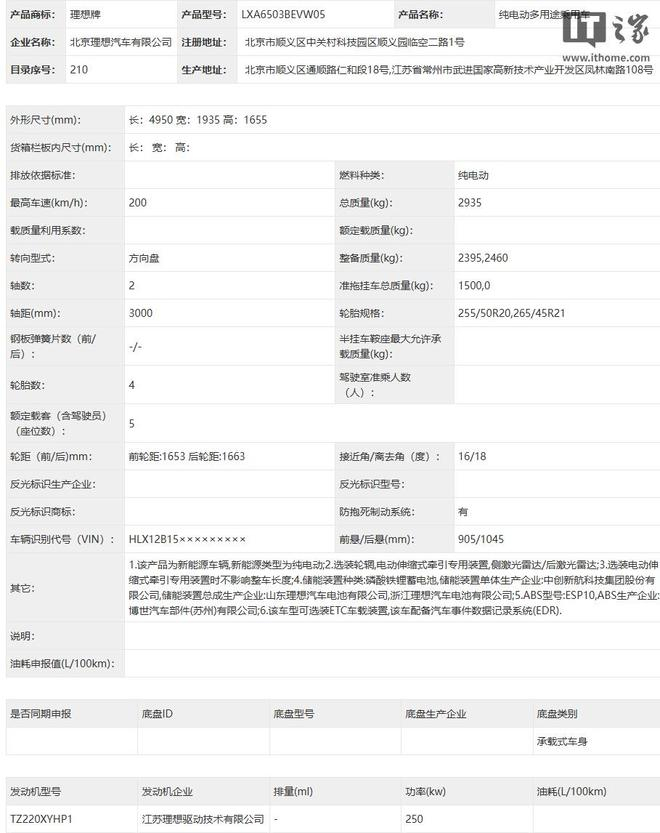Select wheelbase value 3000
660x833 pixels.
140,313
